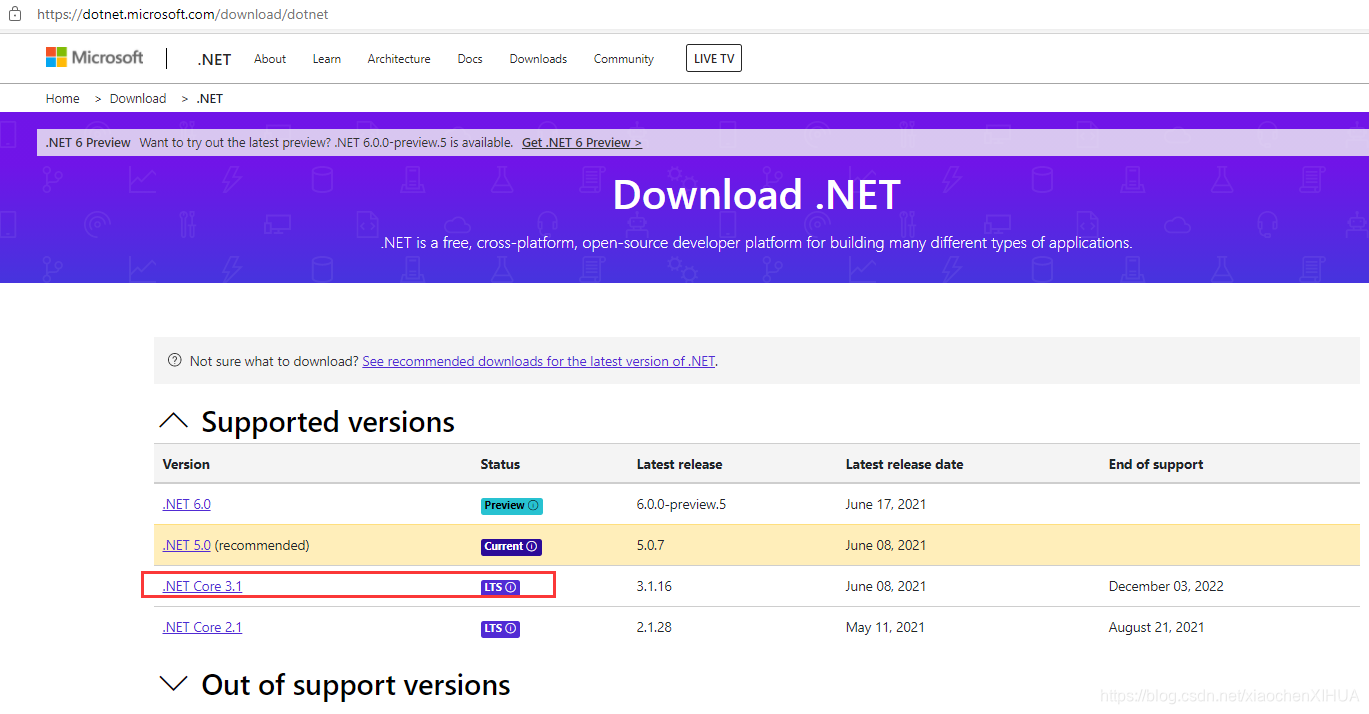Open the .NET home link in header

click(214, 59)
